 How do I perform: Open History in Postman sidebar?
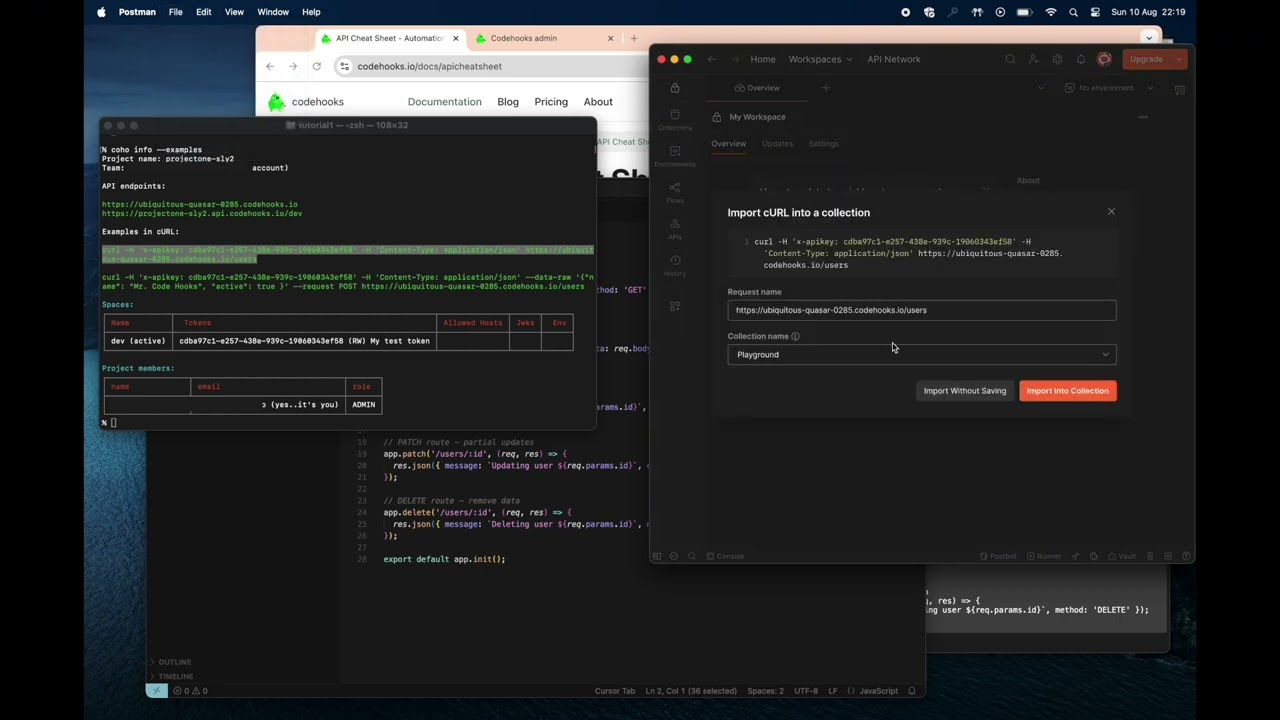675,265
